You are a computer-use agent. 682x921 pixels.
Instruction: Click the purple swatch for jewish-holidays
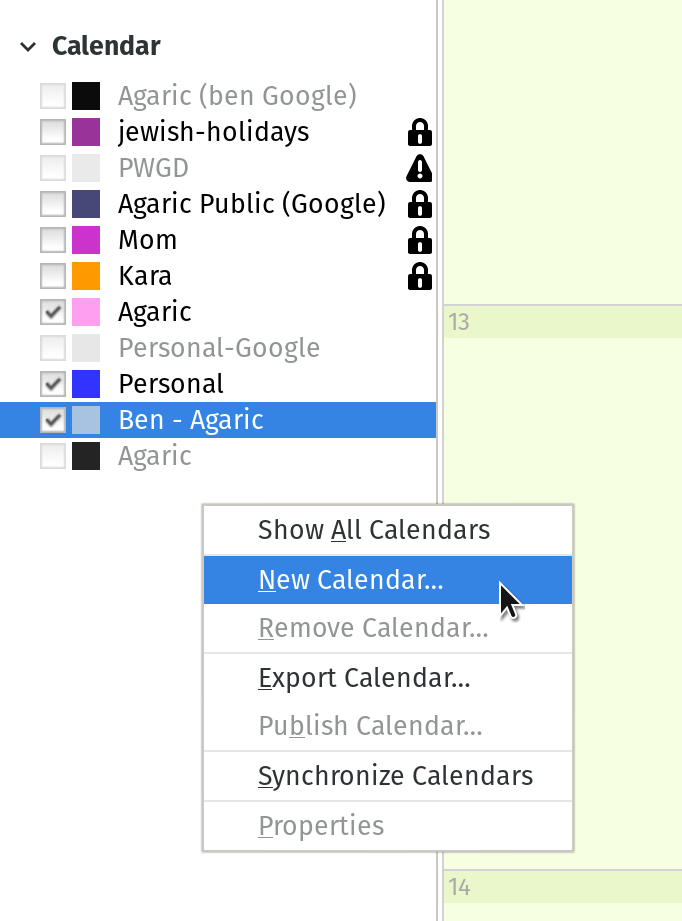click(x=88, y=131)
